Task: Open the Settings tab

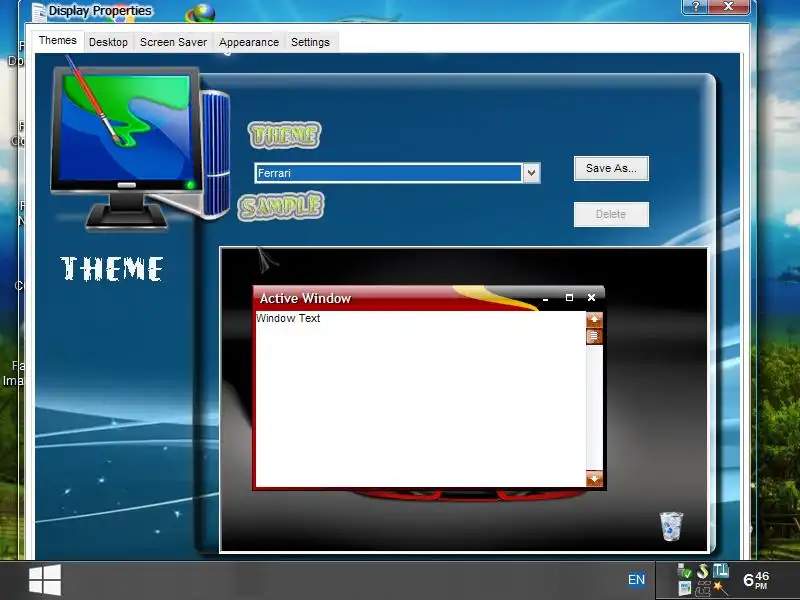Action: tap(310, 42)
